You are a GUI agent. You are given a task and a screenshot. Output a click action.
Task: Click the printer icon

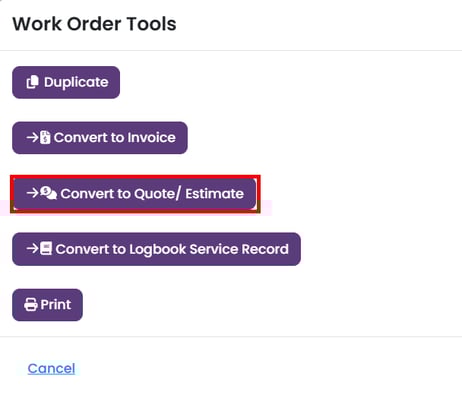tap(31, 305)
